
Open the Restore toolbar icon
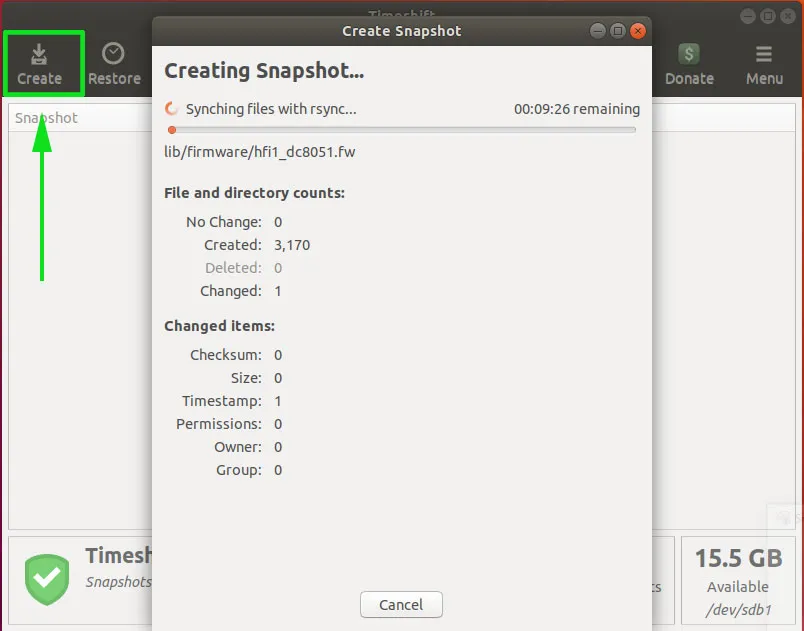click(114, 62)
